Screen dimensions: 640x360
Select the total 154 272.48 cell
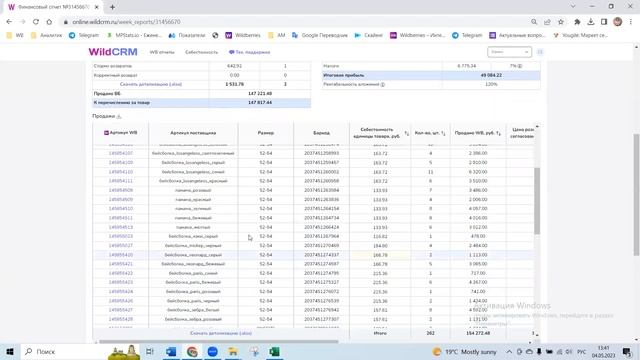478,333
